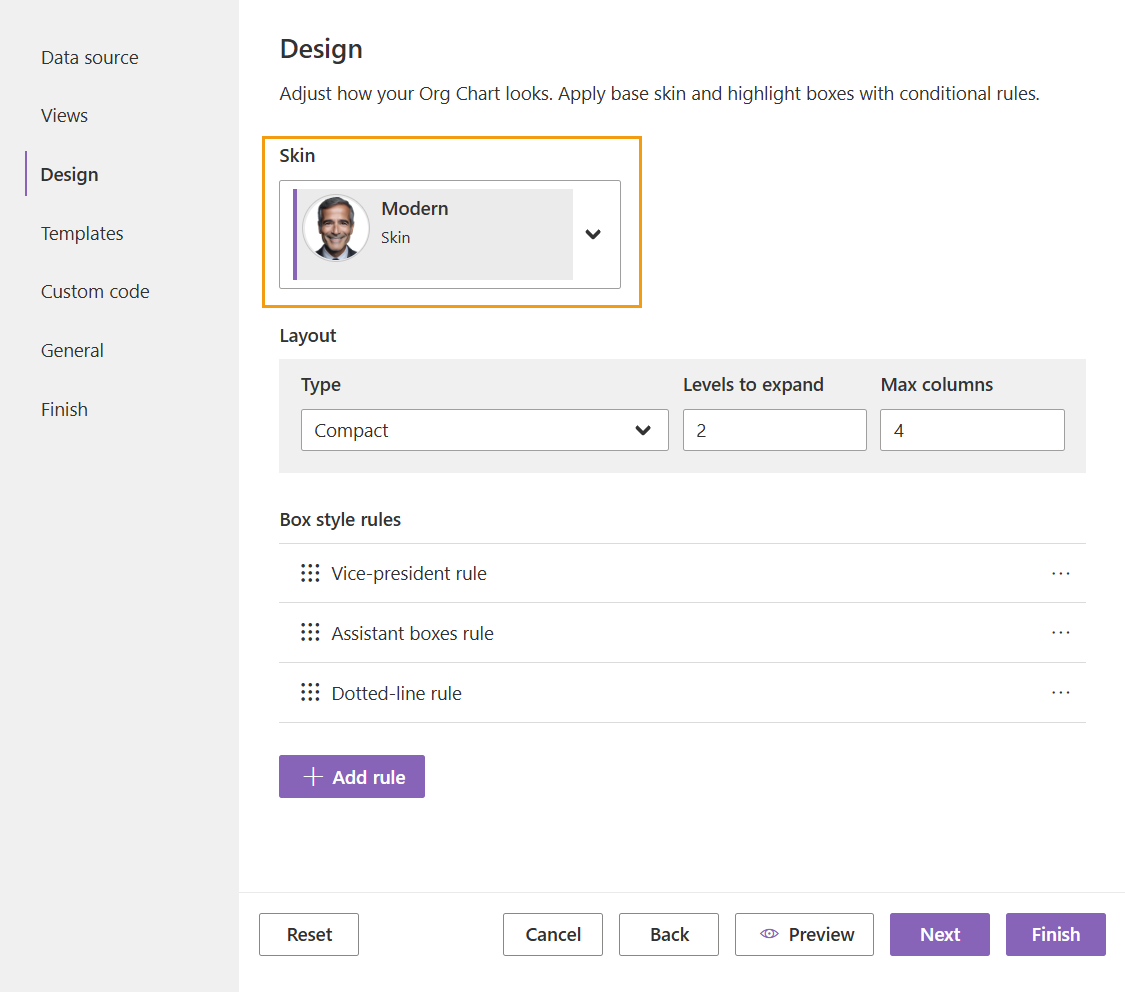Open the ellipsis menu for Dotted-line rule
Screen dimensions: 1125x992
1060,692
